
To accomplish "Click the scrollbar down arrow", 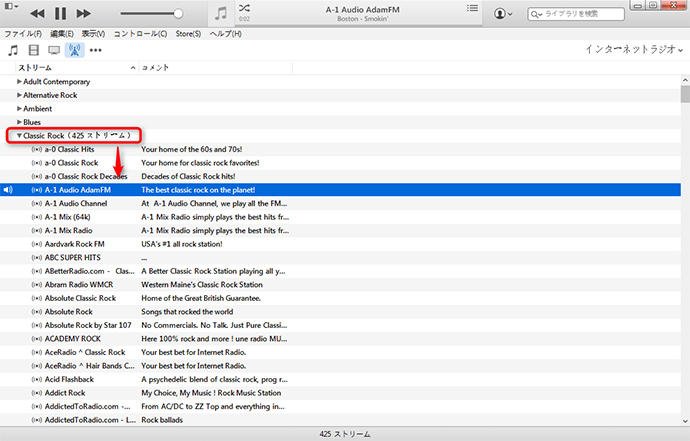I will [x=685, y=421].
